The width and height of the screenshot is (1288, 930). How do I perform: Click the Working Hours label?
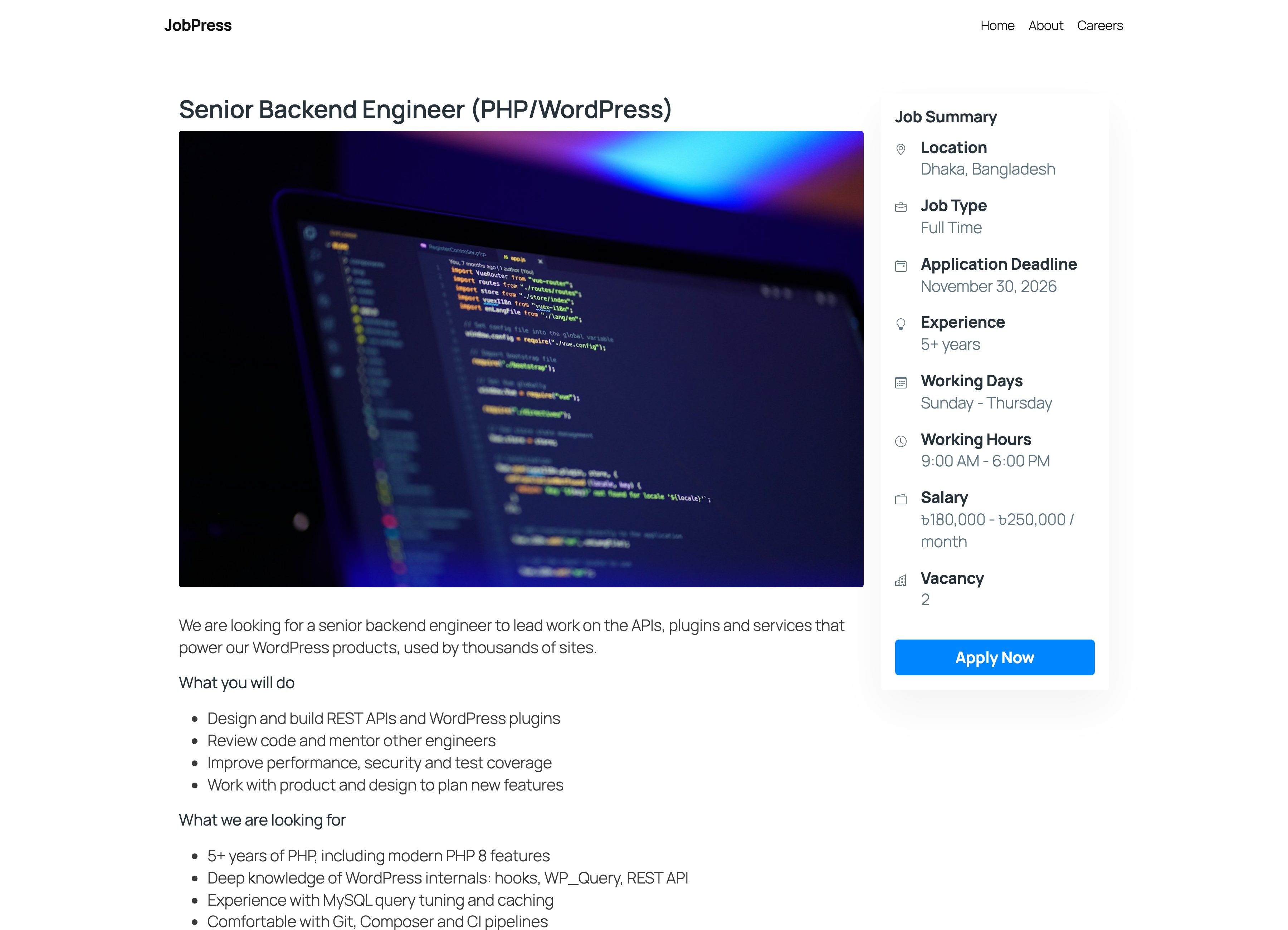click(976, 440)
